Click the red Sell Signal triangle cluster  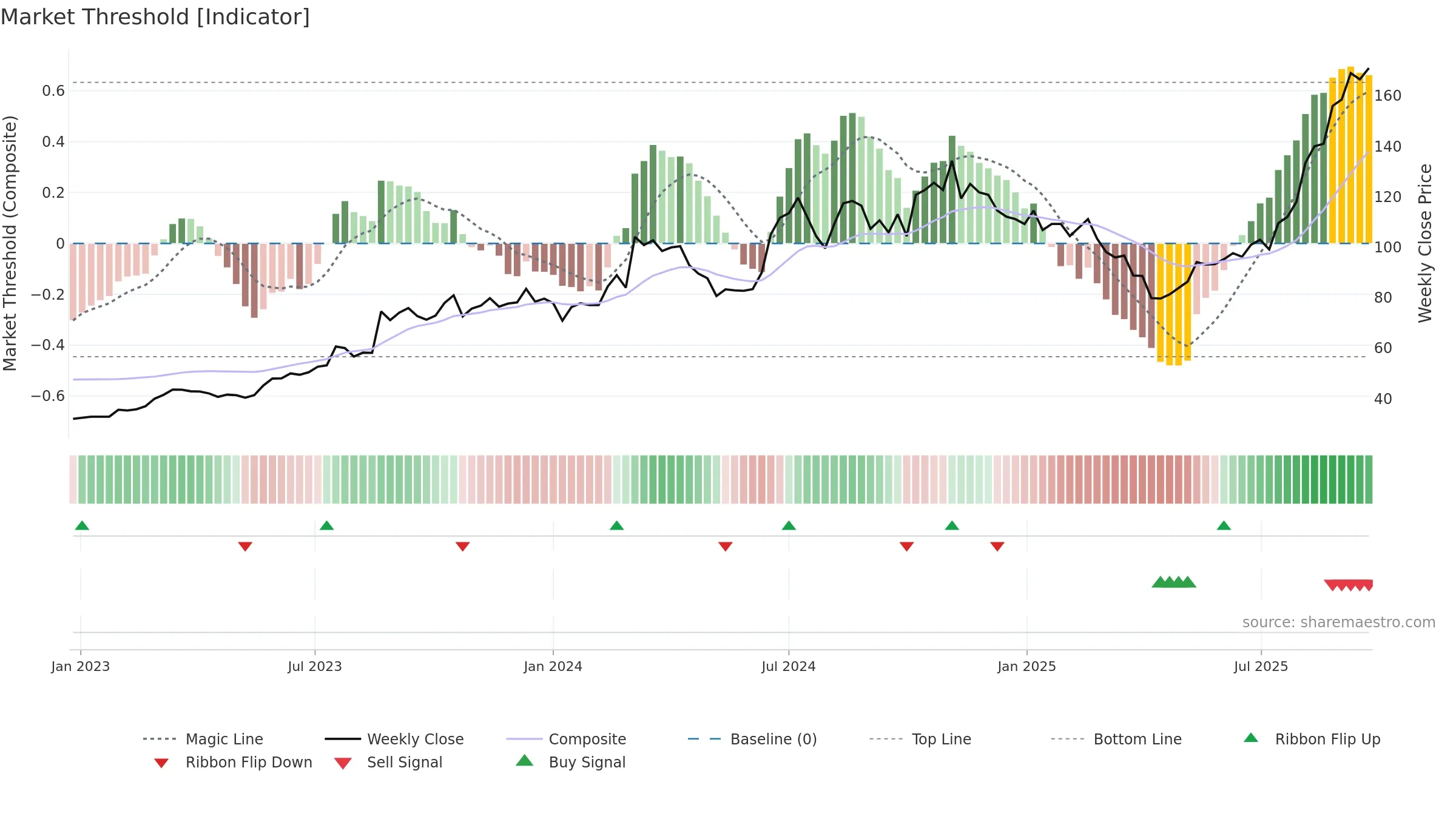click(x=1348, y=585)
